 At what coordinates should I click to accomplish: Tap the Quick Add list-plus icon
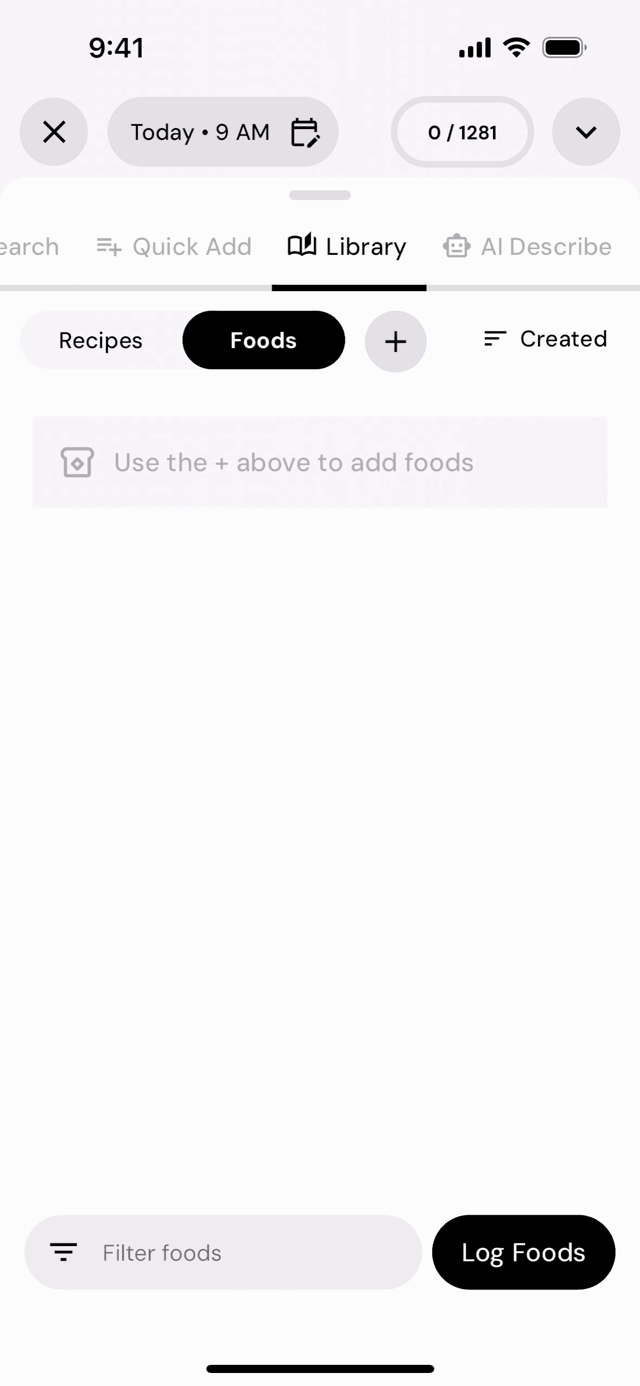pyautogui.click(x=109, y=246)
